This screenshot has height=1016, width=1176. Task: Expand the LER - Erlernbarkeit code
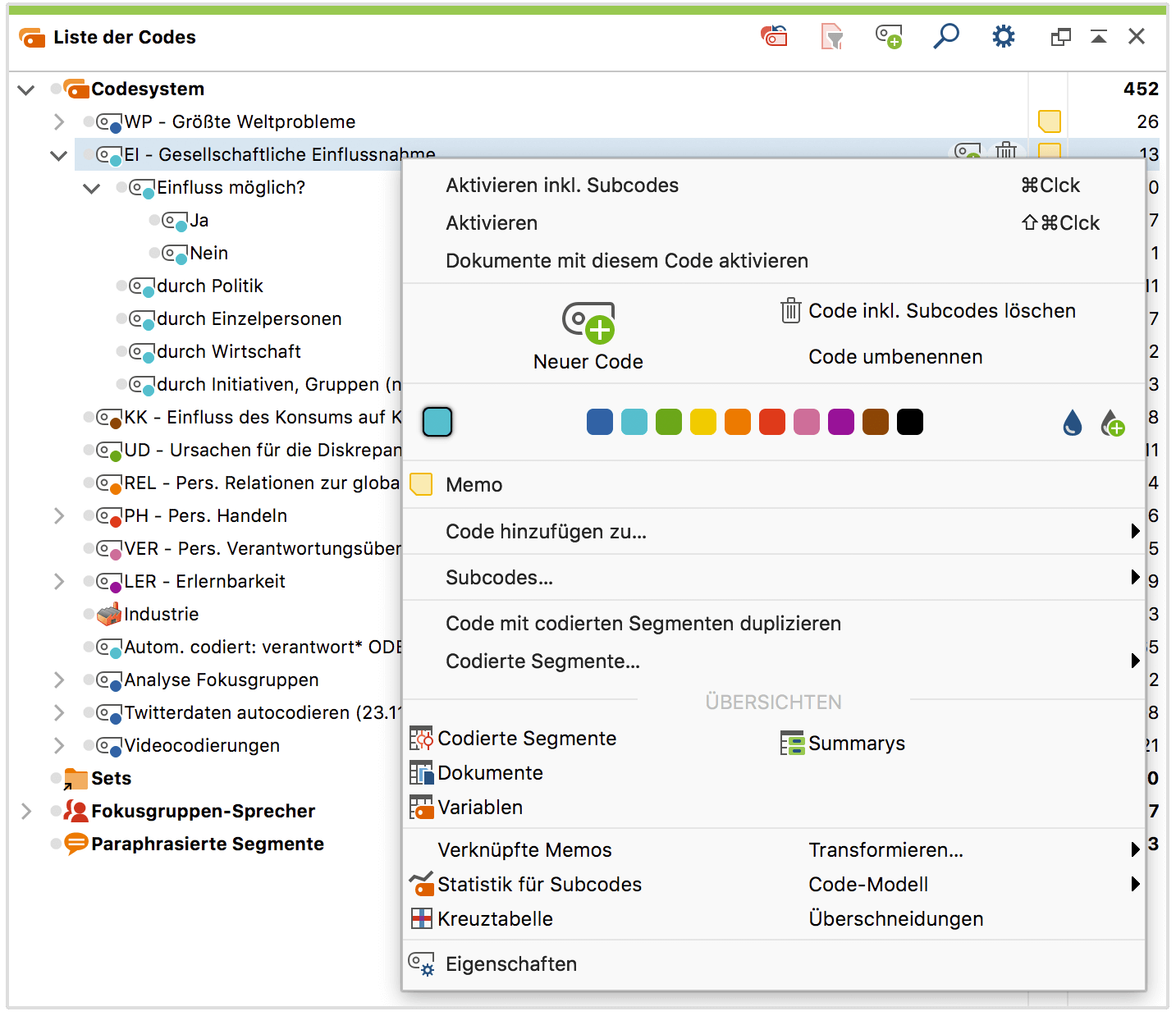[x=58, y=581]
